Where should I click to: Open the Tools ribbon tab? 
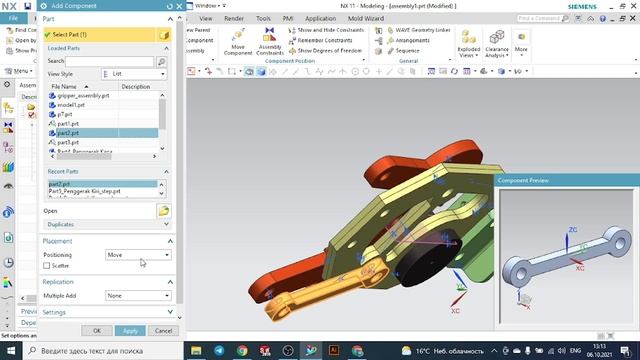click(263, 18)
